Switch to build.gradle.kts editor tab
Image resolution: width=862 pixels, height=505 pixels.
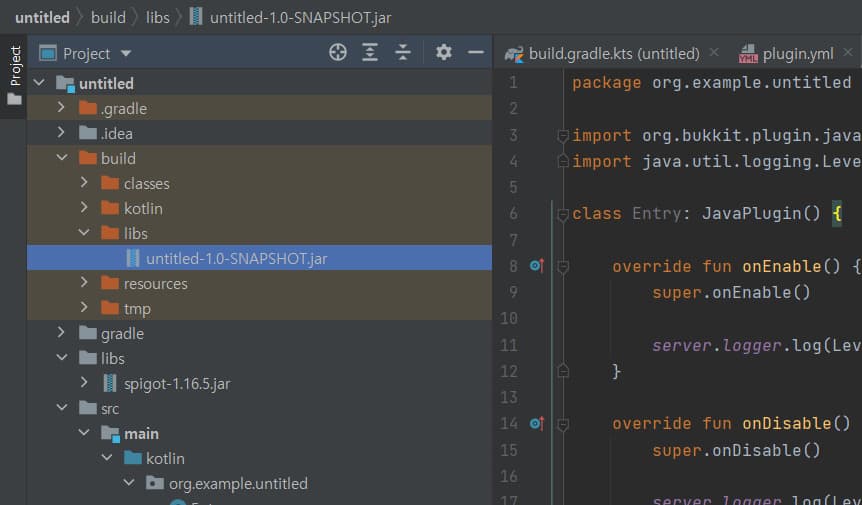pos(612,53)
